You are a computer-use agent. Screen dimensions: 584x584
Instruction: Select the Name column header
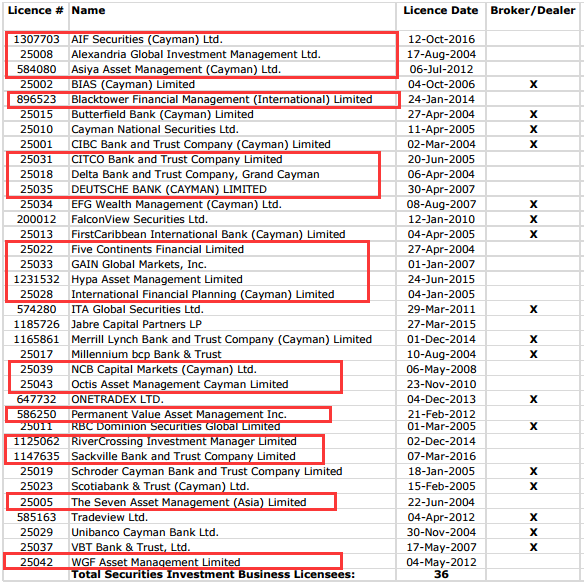[x=88, y=10]
